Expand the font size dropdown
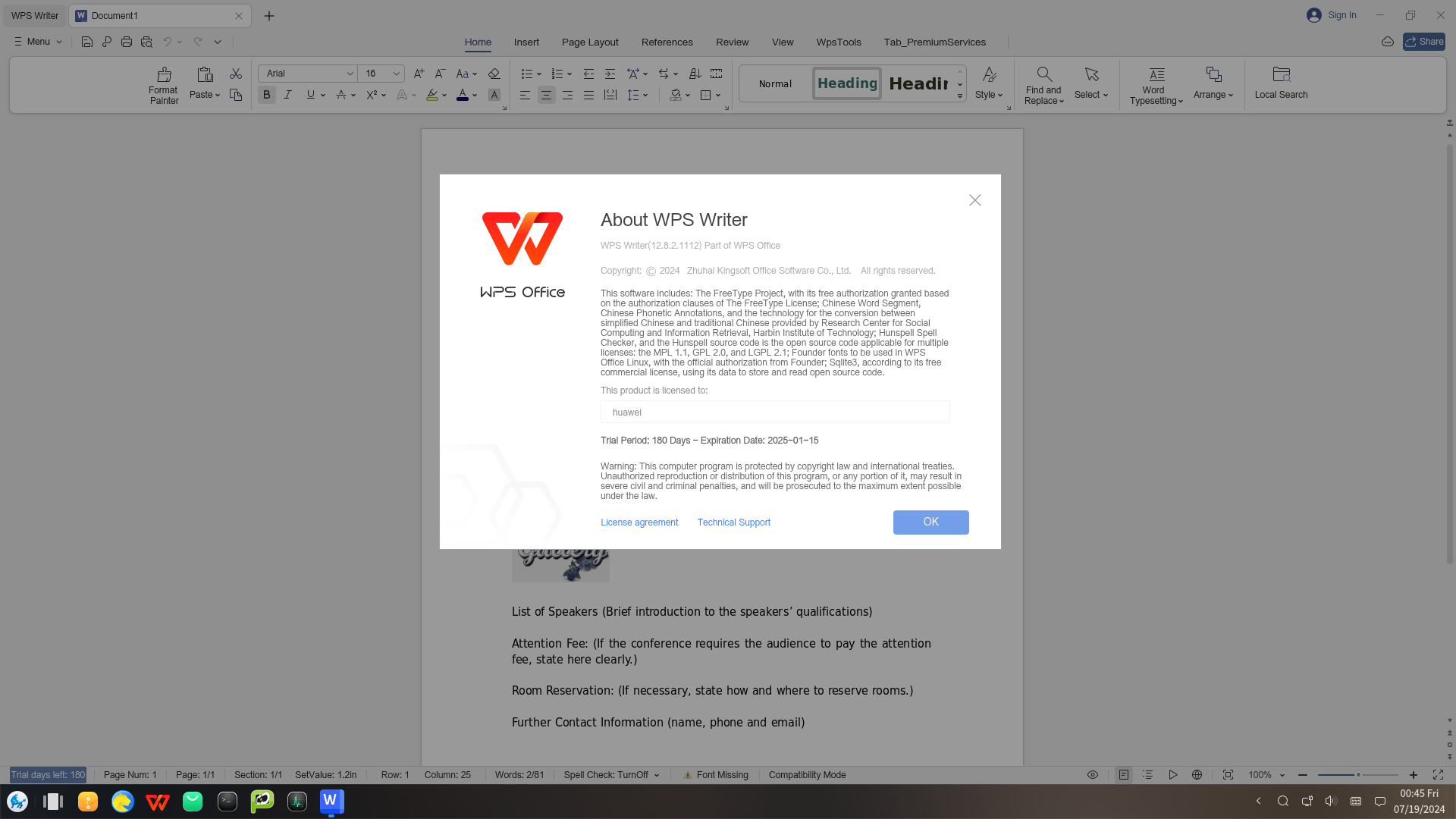Viewport: 1456px width, 819px height. pyautogui.click(x=396, y=74)
